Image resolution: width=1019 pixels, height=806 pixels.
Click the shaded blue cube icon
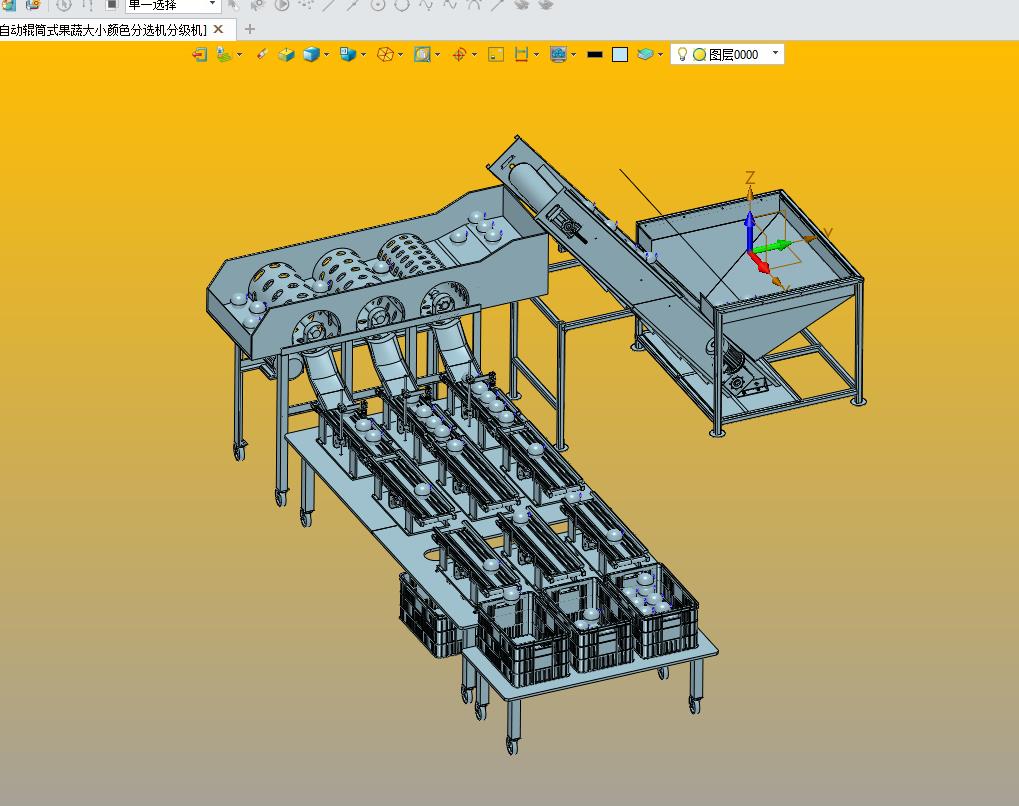point(311,55)
